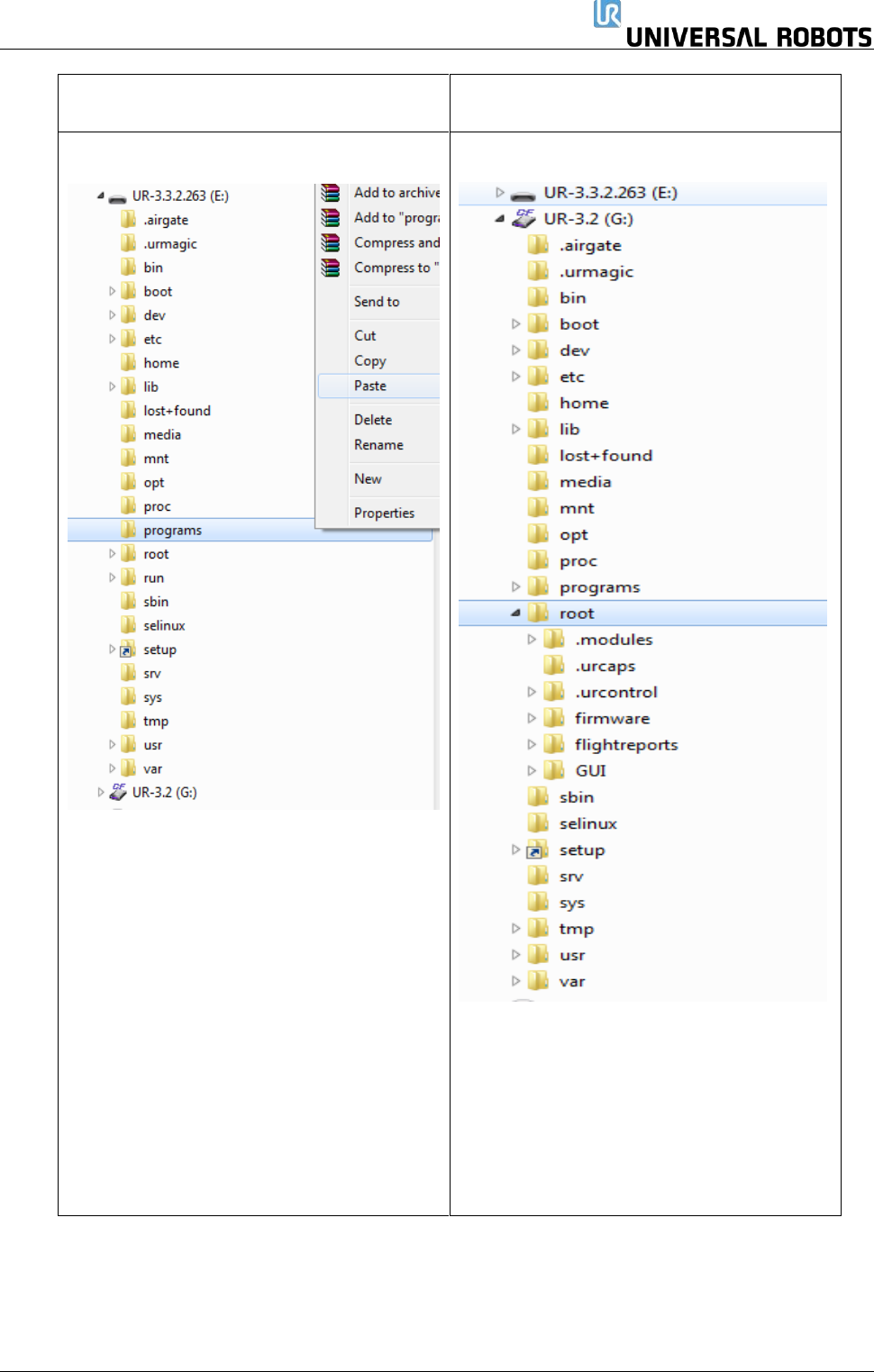
Task: Collapse the UR-3.3.2.263 (E:) drive in left tree
Action: tap(101, 195)
